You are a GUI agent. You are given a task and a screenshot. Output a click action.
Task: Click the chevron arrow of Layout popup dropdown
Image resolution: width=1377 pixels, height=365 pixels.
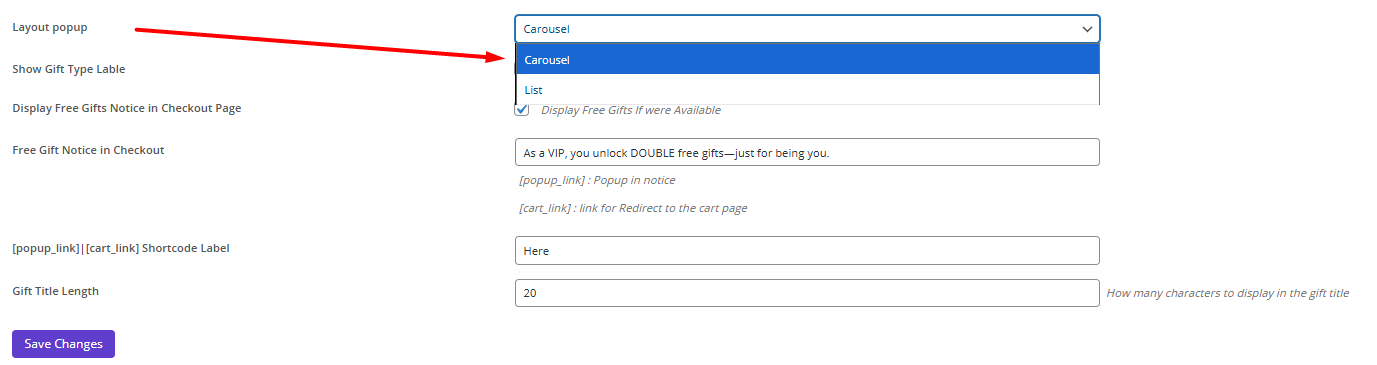pyautogui.click(x=1087, y=30)
